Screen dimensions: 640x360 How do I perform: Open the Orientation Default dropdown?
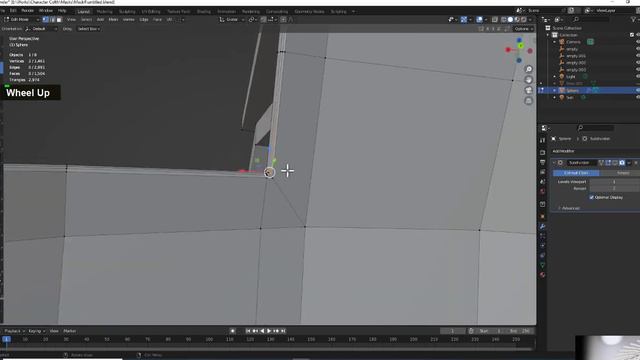(x=41, y=29)
